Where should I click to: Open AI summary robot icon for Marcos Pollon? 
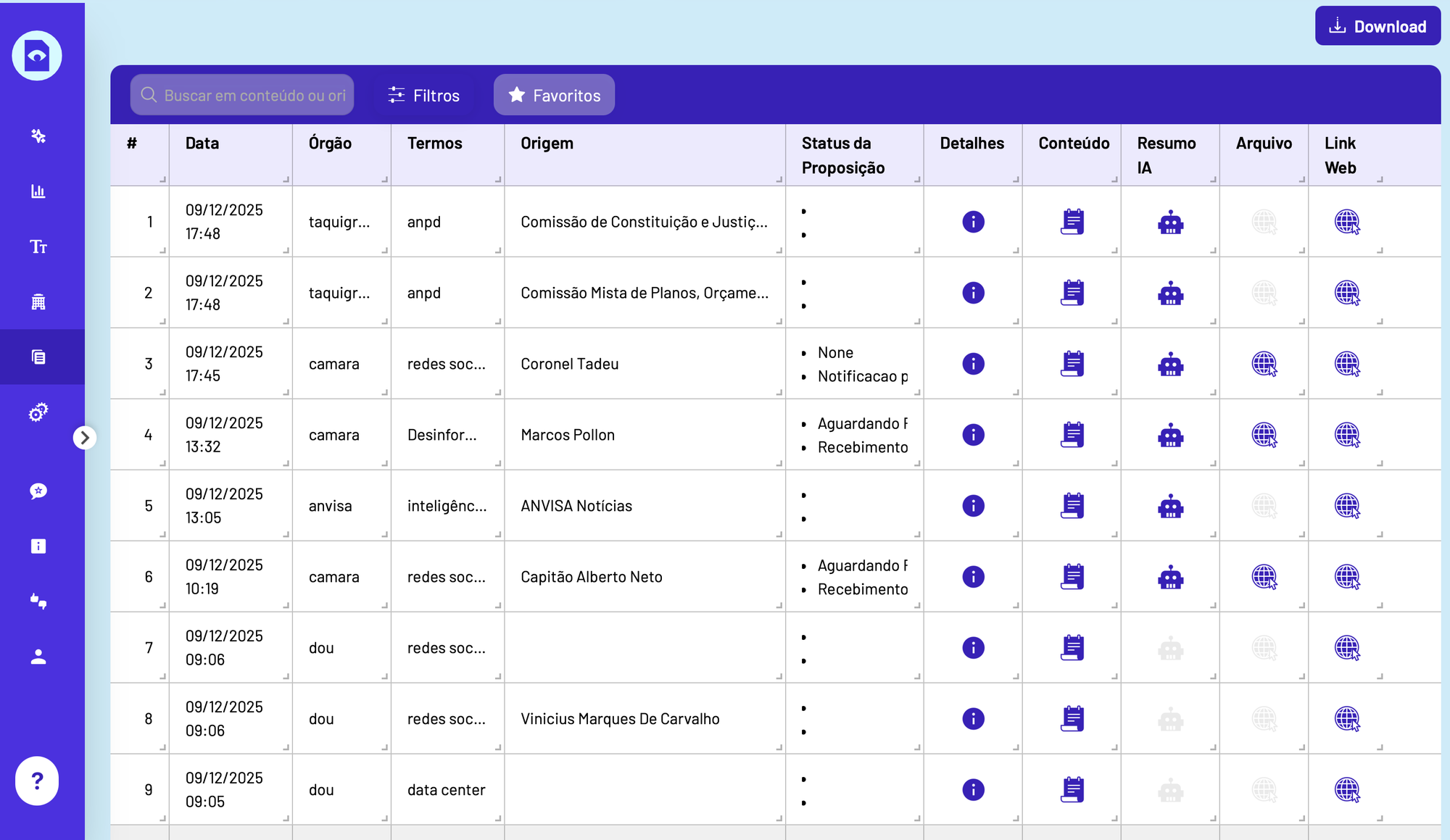point(1170,435)
